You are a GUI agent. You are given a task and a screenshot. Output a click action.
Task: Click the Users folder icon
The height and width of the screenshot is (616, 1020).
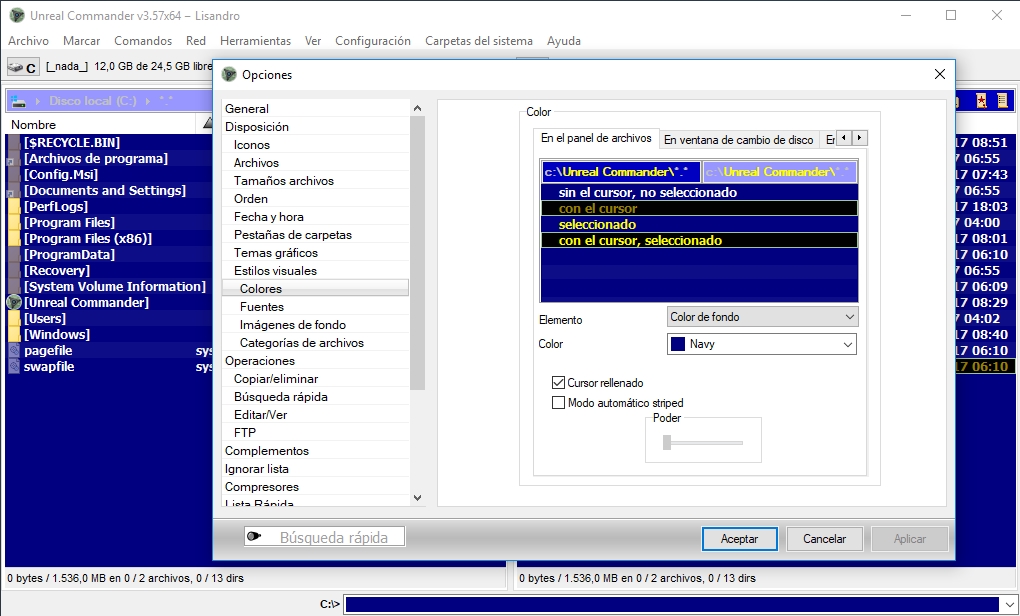click(x=14, y=319)
